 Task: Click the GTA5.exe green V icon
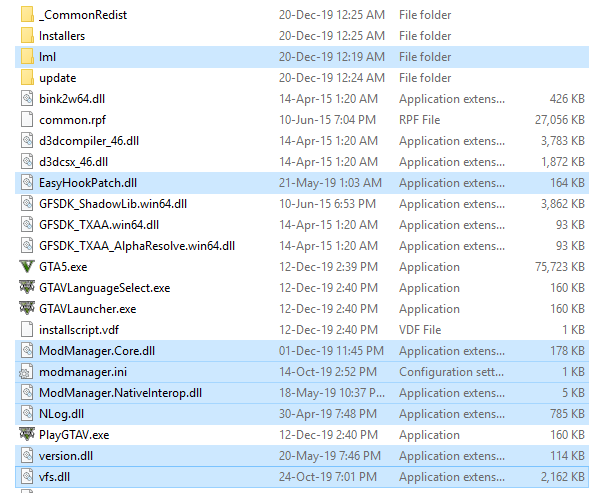(27, 267)
